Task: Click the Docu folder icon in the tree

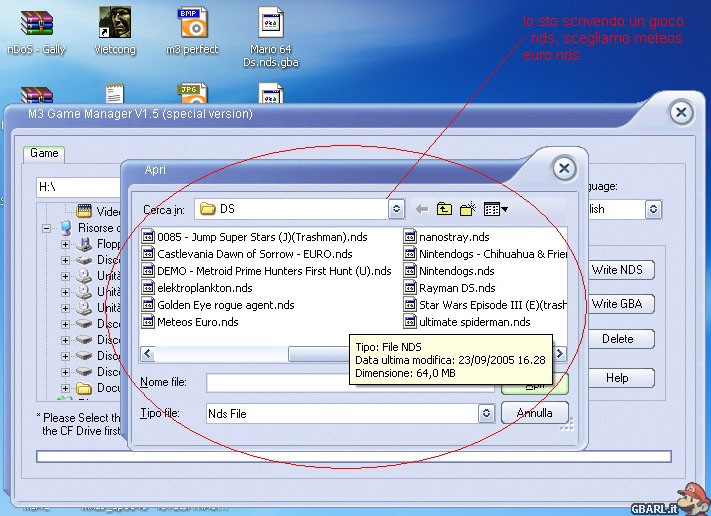Action: 84,388
